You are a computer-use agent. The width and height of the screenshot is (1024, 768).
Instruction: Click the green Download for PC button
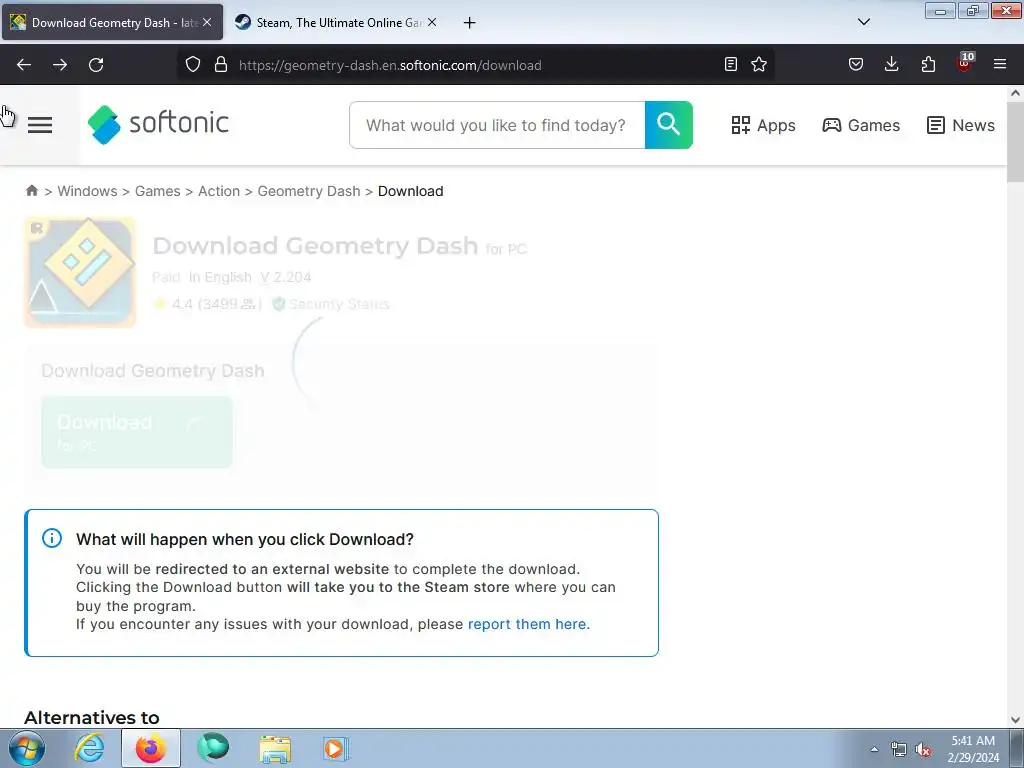pos(137,432)
